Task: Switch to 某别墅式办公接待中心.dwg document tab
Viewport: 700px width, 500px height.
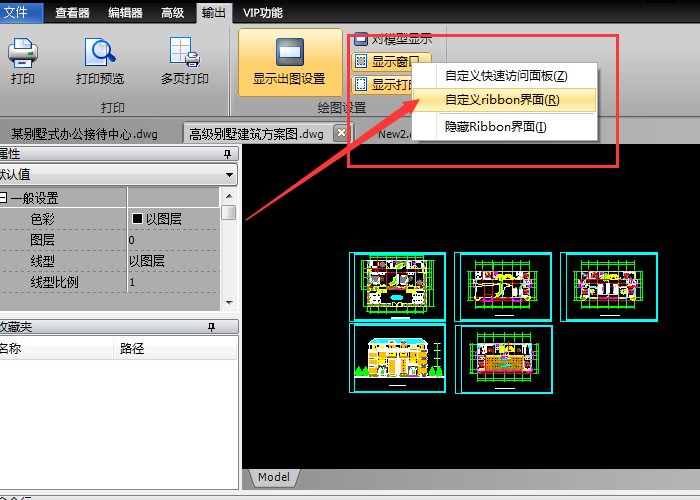Action: point(85,134)
